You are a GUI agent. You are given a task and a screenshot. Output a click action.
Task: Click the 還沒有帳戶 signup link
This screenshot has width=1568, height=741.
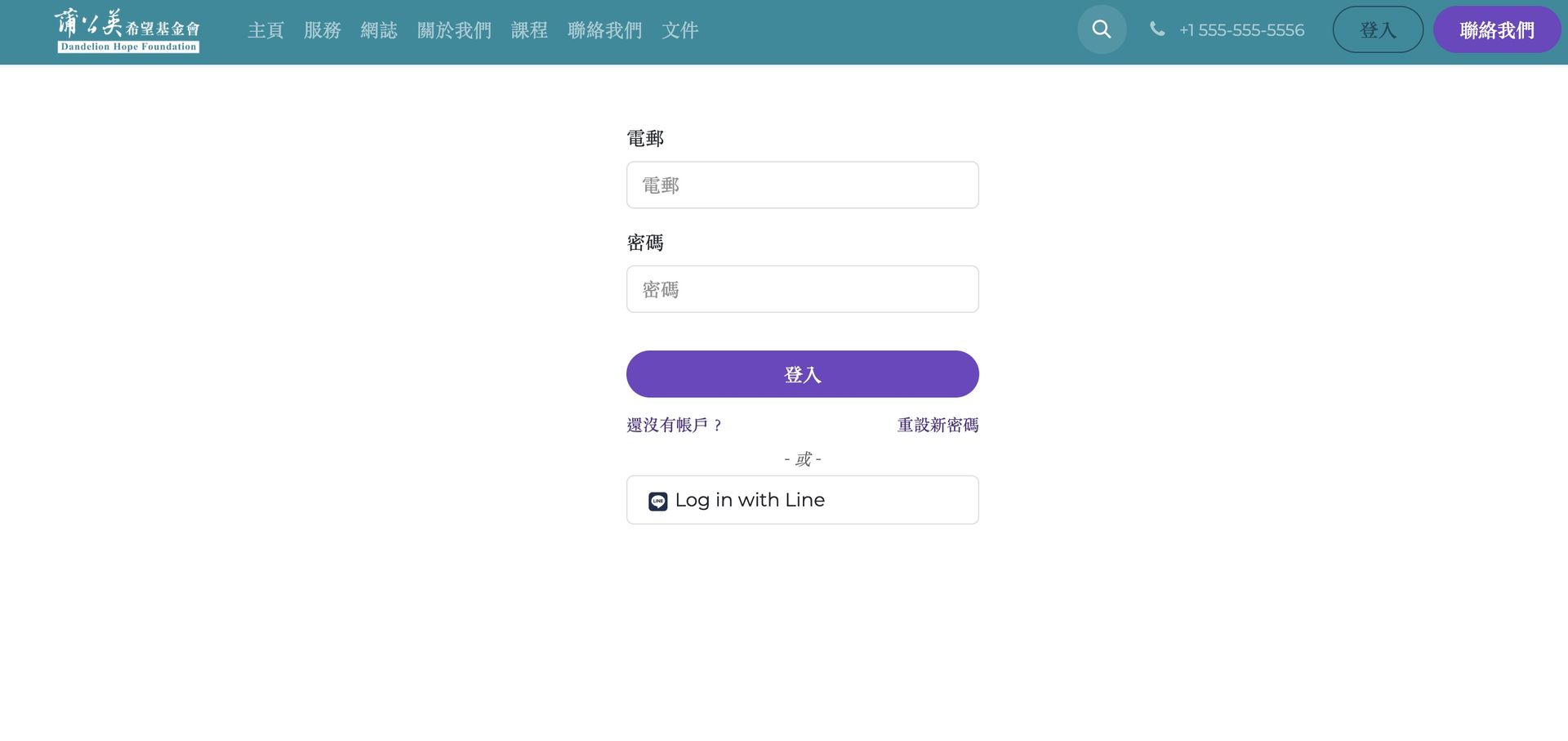[674, 425]
